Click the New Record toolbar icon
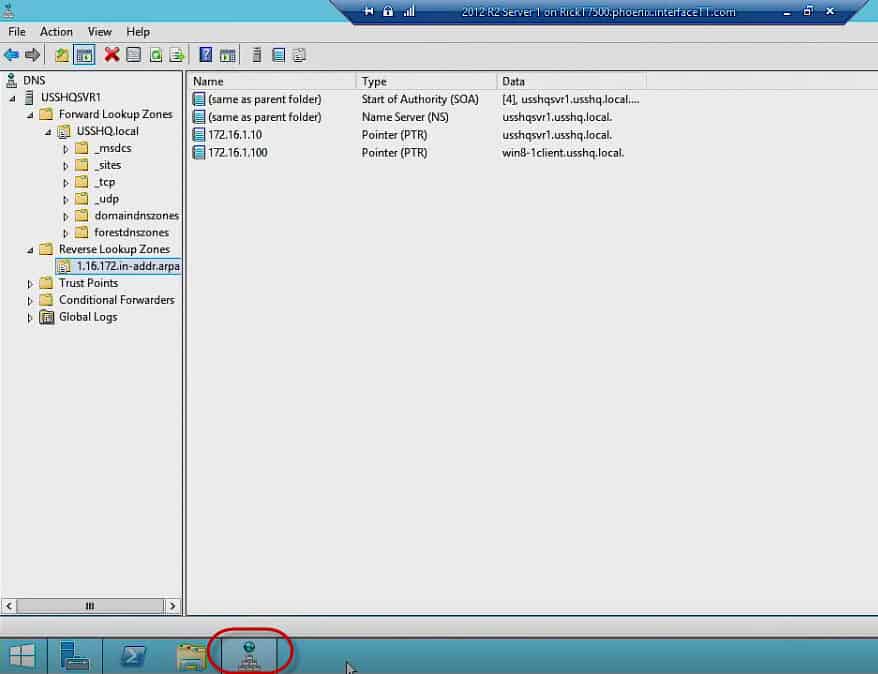878x674 pixels. [278, 55]
